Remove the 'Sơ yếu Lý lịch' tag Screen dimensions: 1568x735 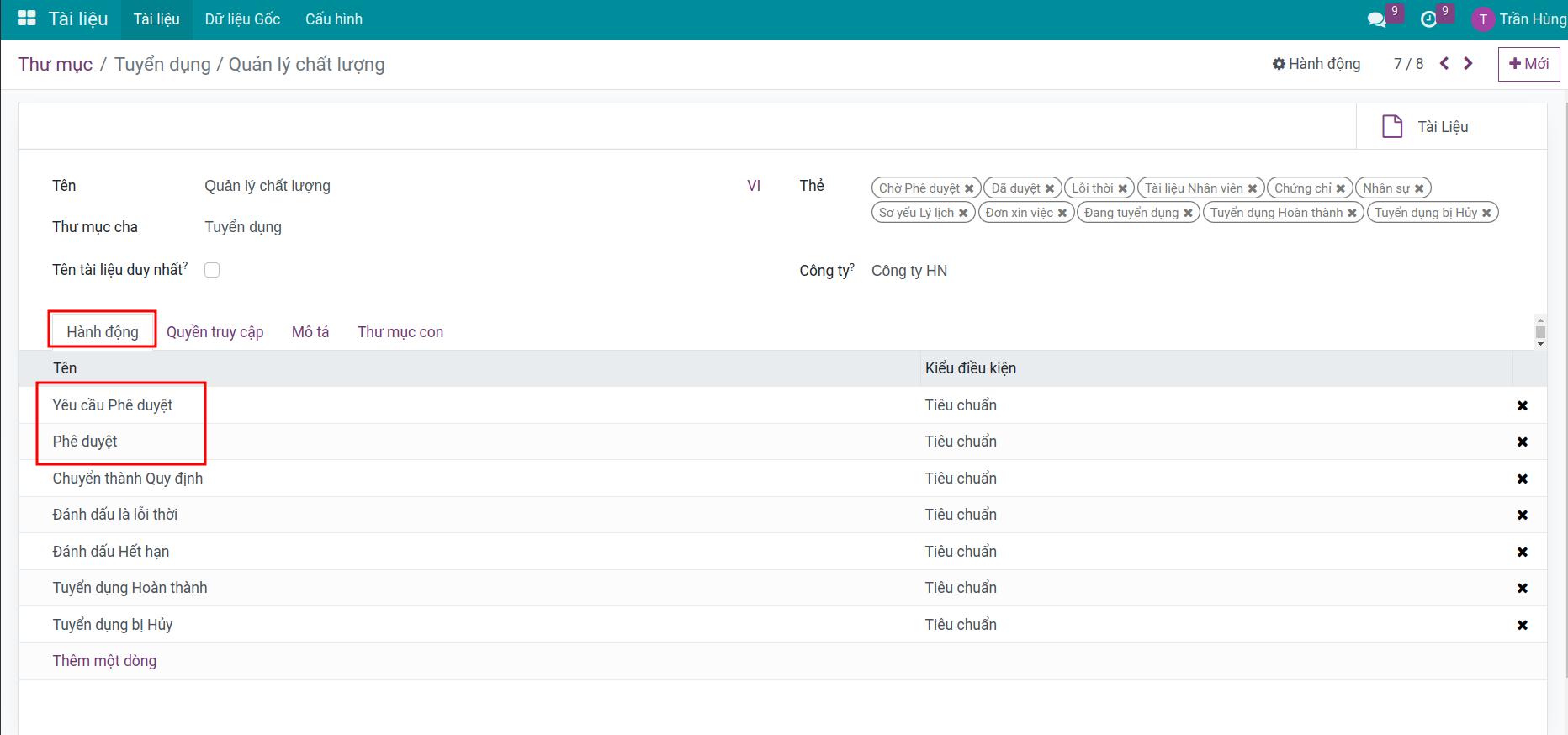click(x=963, y=213)
